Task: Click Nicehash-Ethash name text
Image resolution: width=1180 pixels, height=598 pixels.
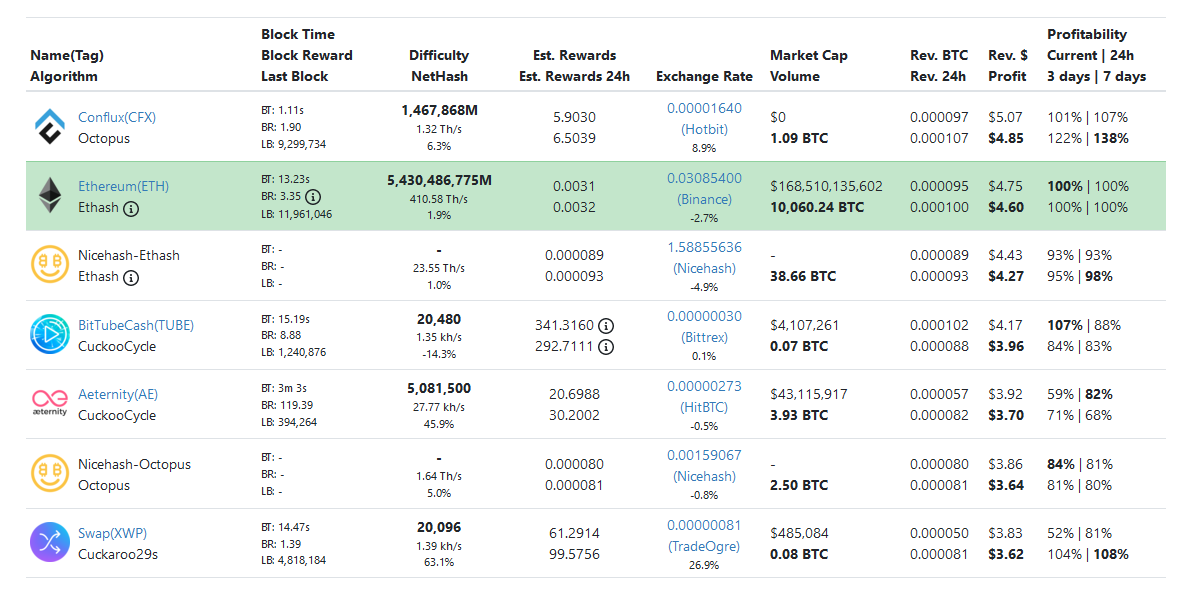Action: pyautogui.click(x=129, y=256)
